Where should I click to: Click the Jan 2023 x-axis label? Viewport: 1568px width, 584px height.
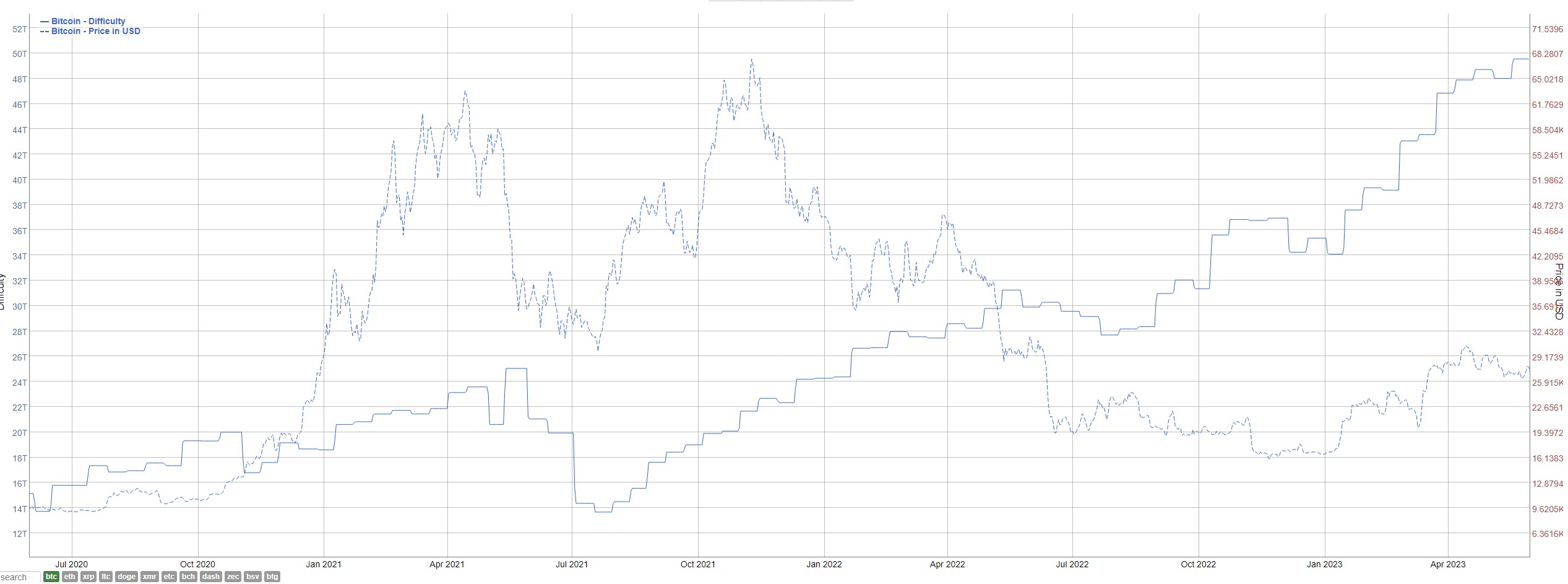[x=1325, y=564]
